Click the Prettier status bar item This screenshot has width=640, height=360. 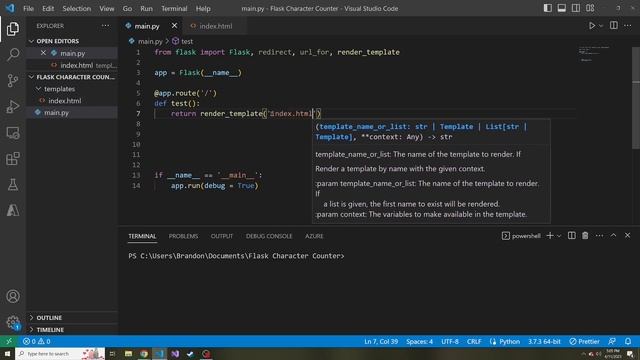(x=584, y=341)
